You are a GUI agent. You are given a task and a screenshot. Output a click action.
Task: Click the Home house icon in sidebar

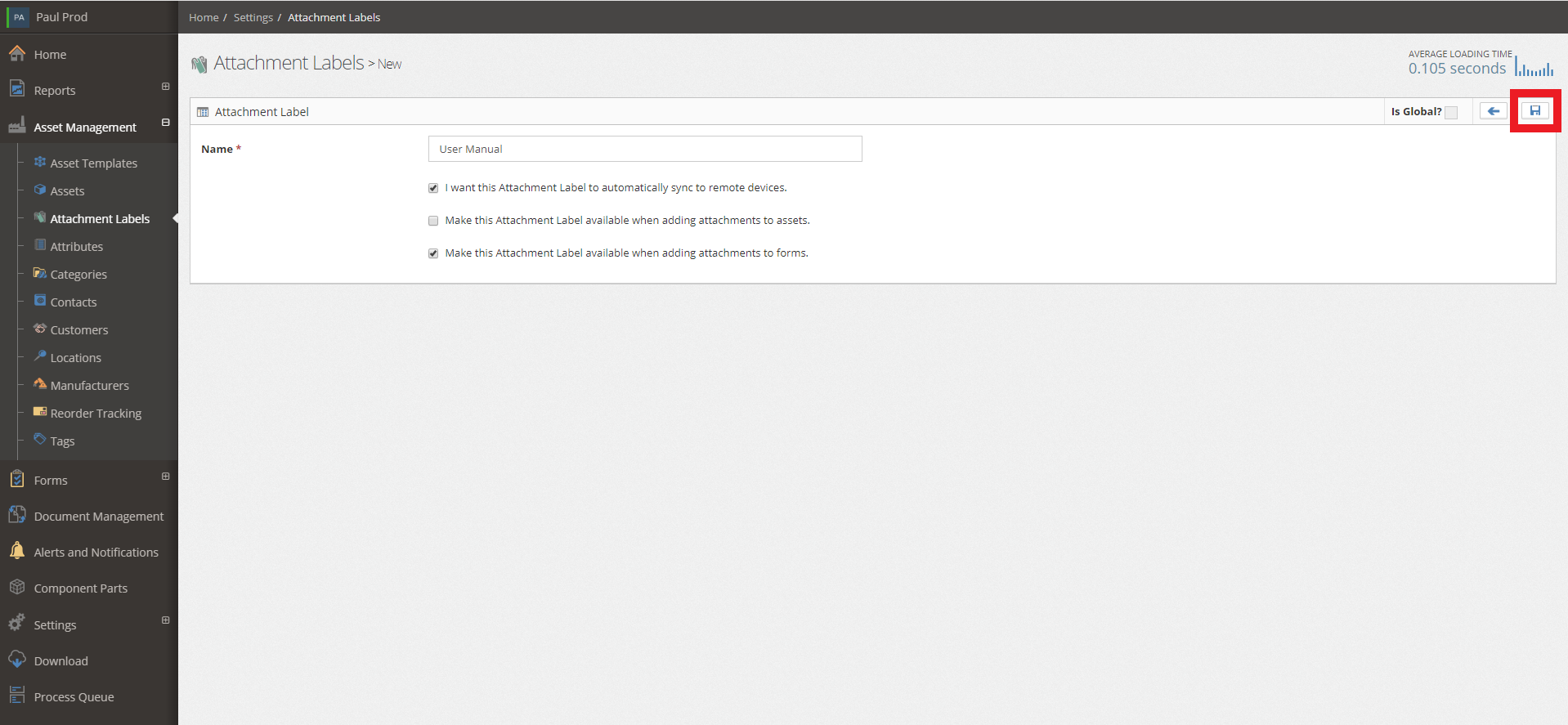click(x=17, y=54)
